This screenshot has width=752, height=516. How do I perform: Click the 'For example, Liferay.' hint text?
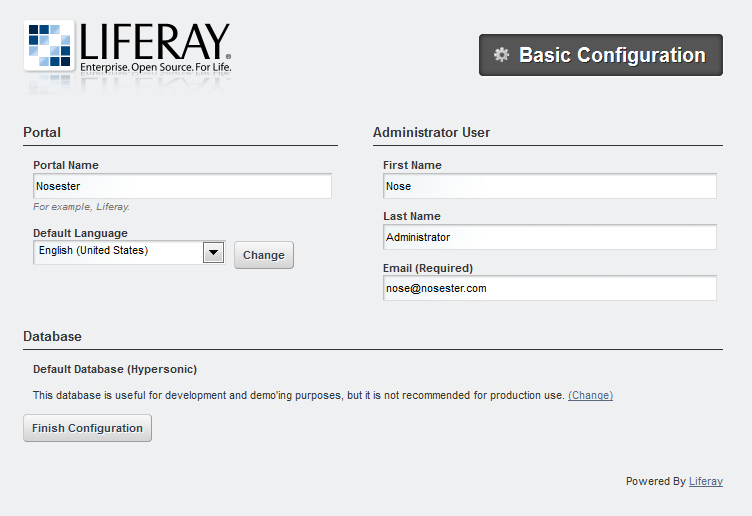point(81,207)
